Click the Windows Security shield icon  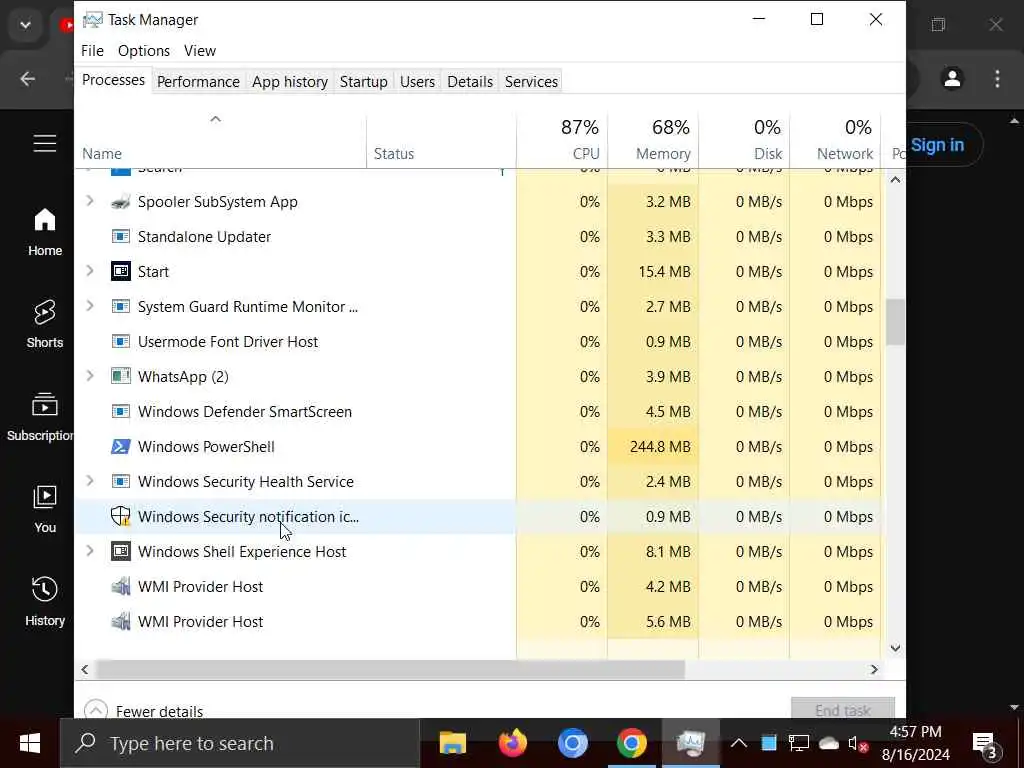coord(121,517)
